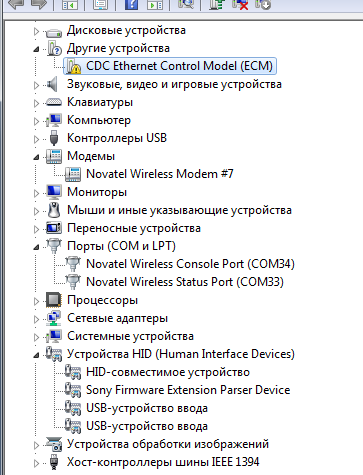363x475 pixels.
Task: Click the mouse icon of Мыши и иные указывающие устройства
Action: (54, 210)
